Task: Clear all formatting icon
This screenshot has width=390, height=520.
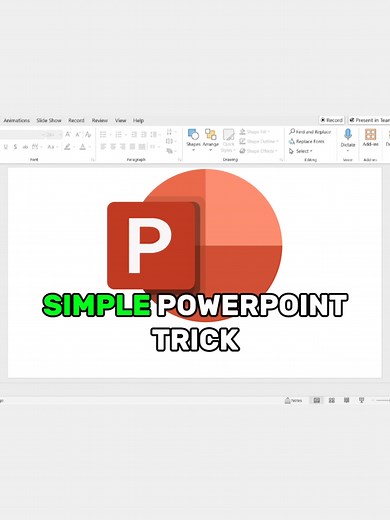Action: (x=88, y=134)
